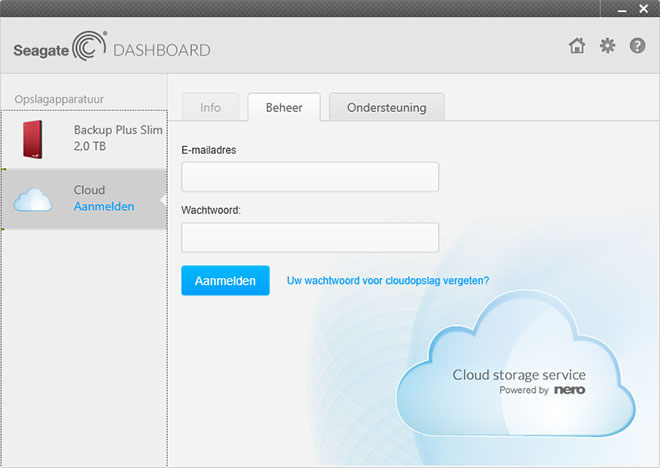Viewport: 660px width, 468px height.
Task: Go to the Dashboard home icon
Action: (x=576, y=46)
